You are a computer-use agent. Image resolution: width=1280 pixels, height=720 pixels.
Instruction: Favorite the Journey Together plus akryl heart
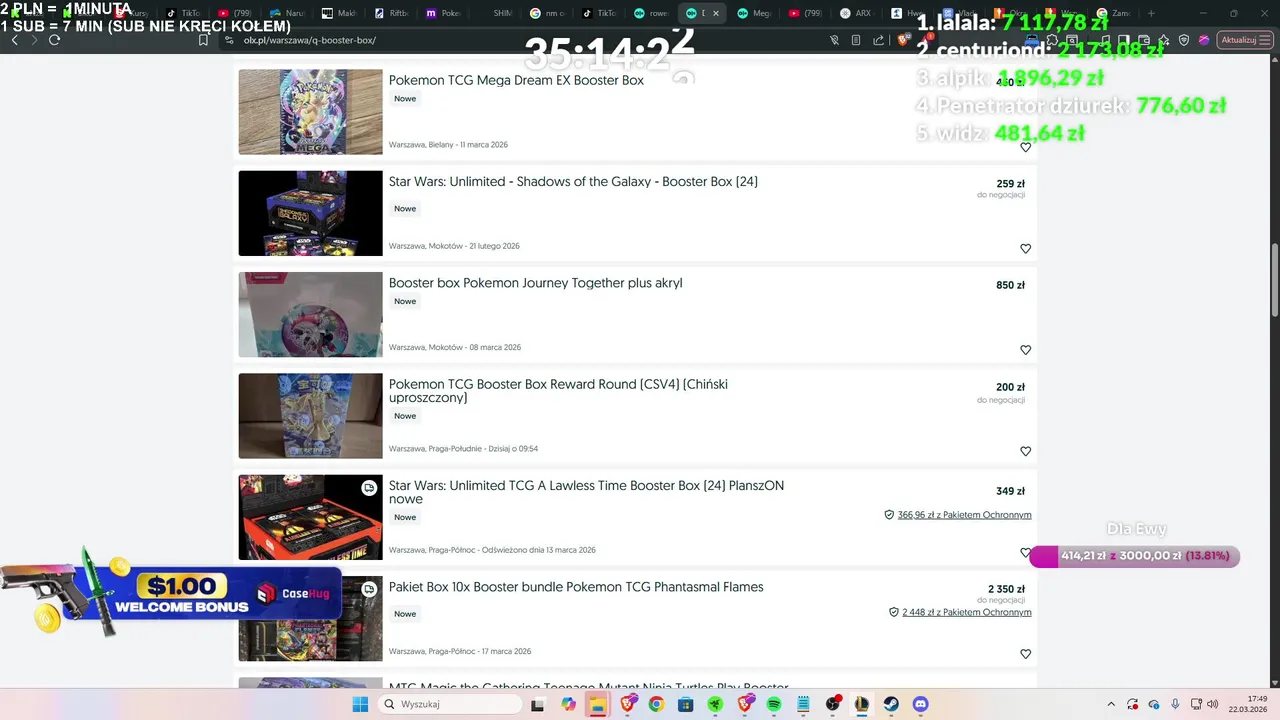coord(1025,350)
